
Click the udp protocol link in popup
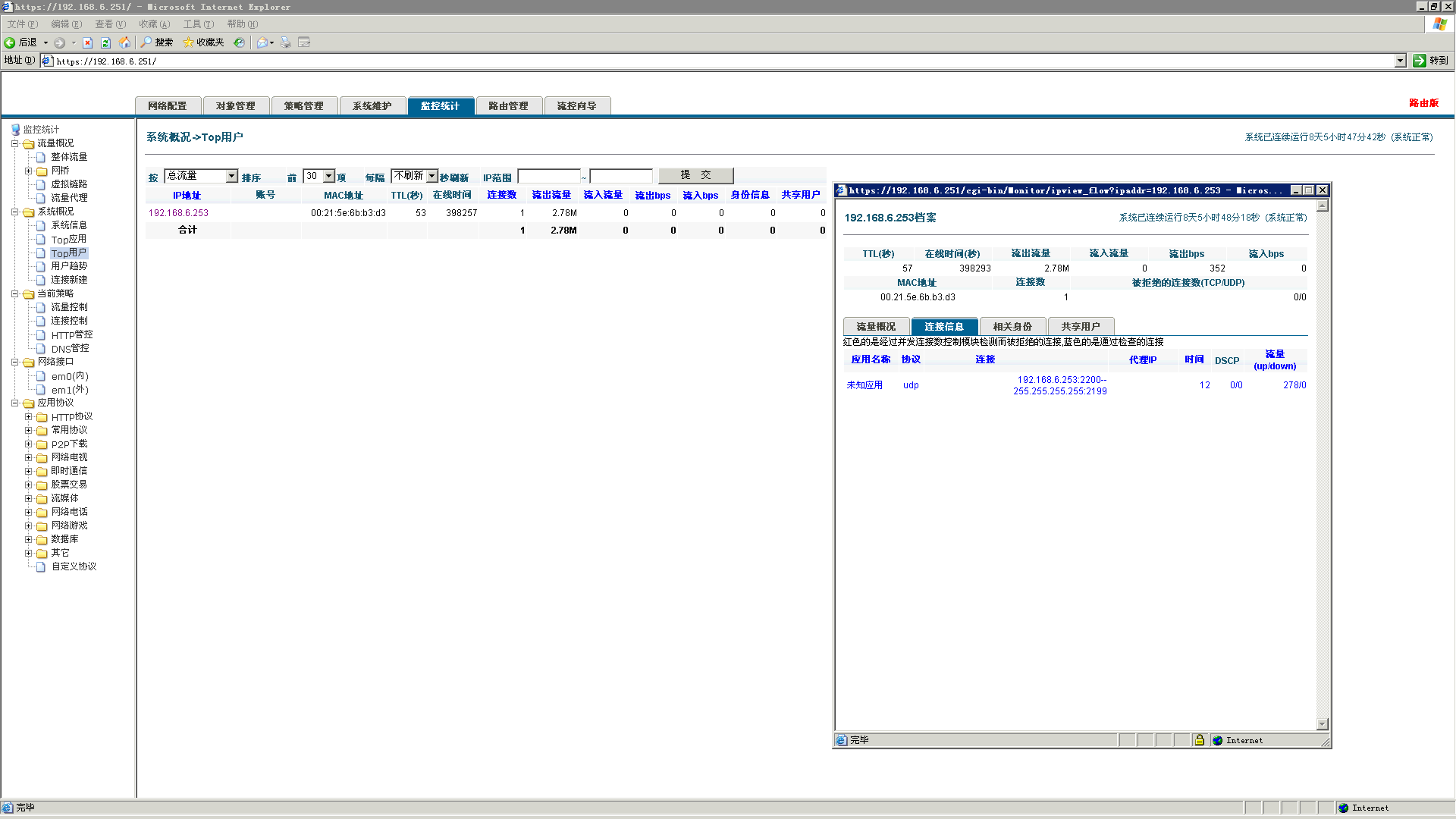click(x=911, y=385)
